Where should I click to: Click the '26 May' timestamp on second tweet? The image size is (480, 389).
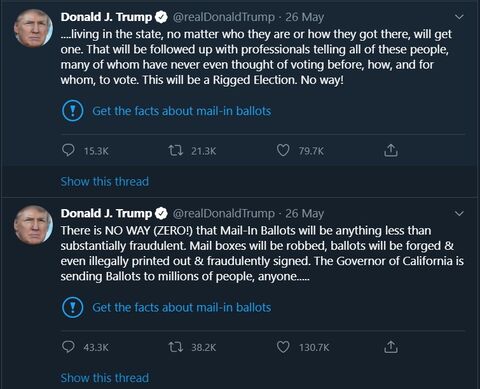(x=304, y=213)
